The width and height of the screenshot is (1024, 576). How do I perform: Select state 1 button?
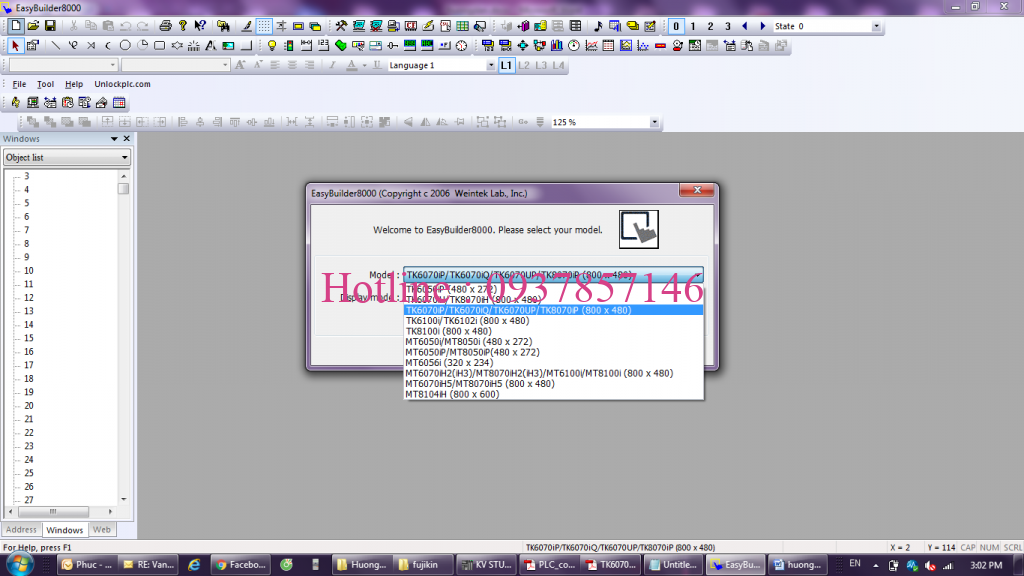click(693, 26)
